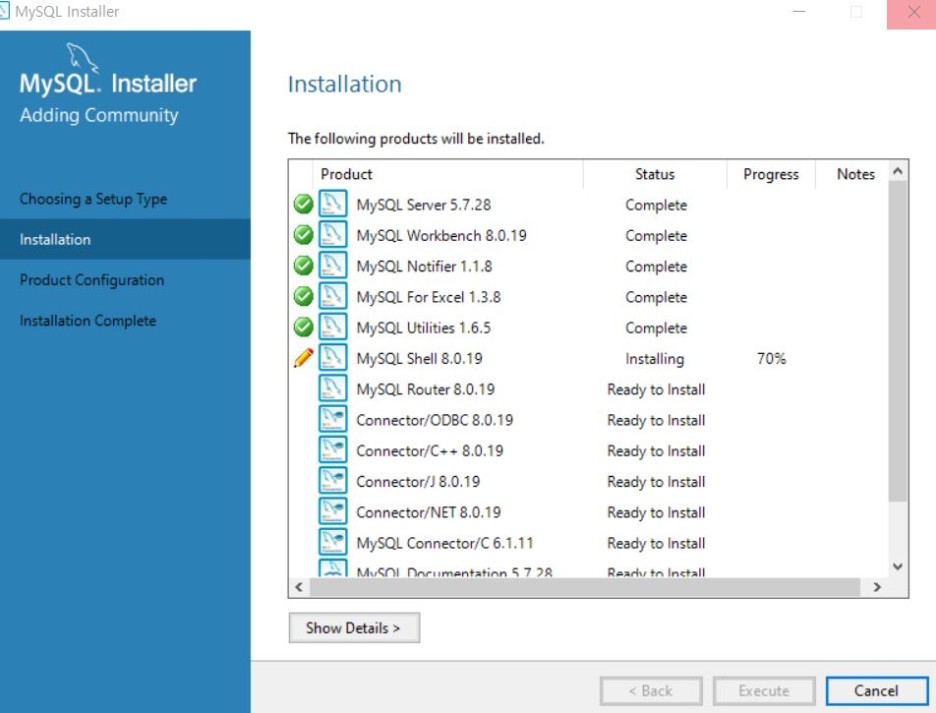Click the scroll down arrow of product list
Screen dimensions: 936x713
pos(897,566)
